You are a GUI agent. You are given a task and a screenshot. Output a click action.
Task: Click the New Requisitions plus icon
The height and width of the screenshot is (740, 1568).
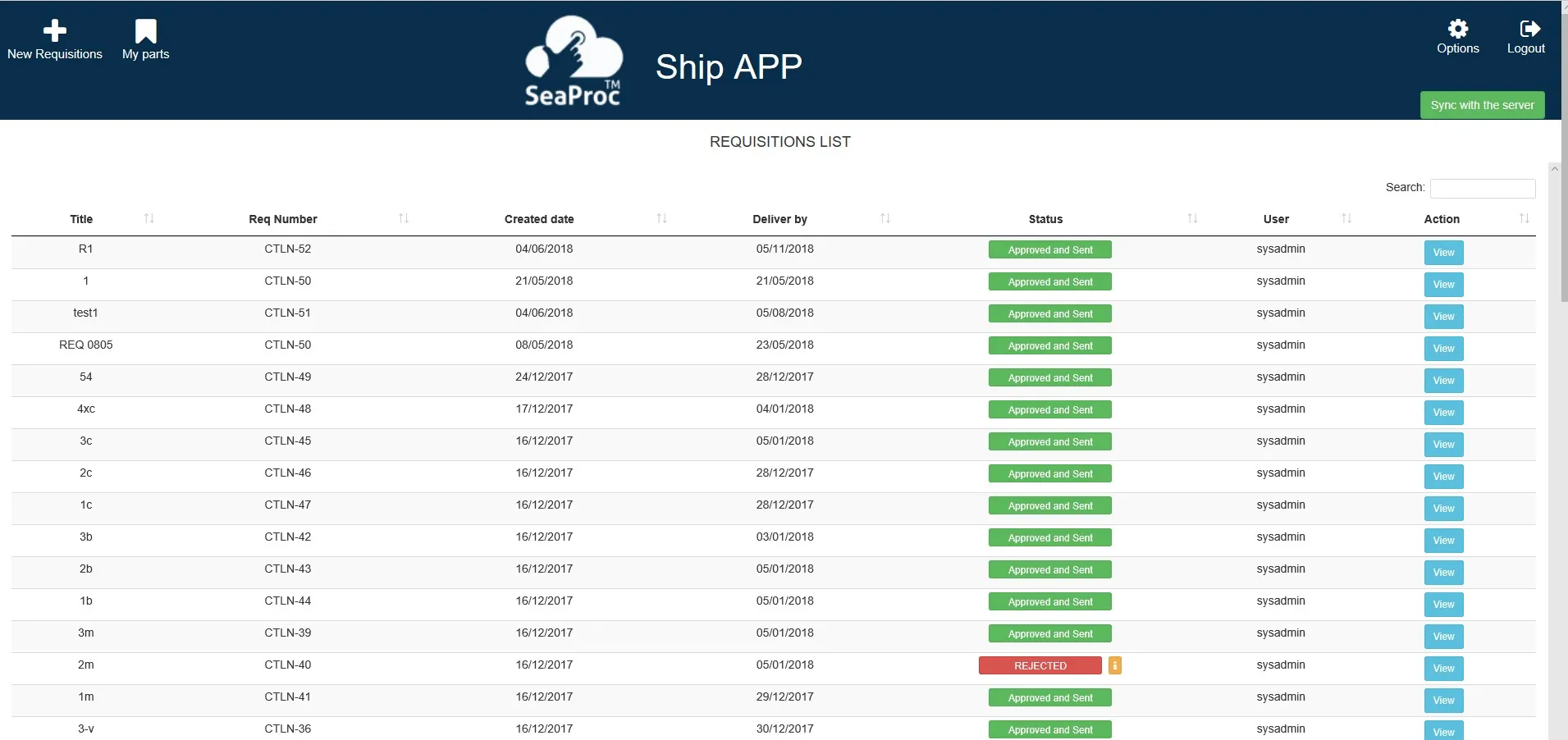tap(54, 30)
